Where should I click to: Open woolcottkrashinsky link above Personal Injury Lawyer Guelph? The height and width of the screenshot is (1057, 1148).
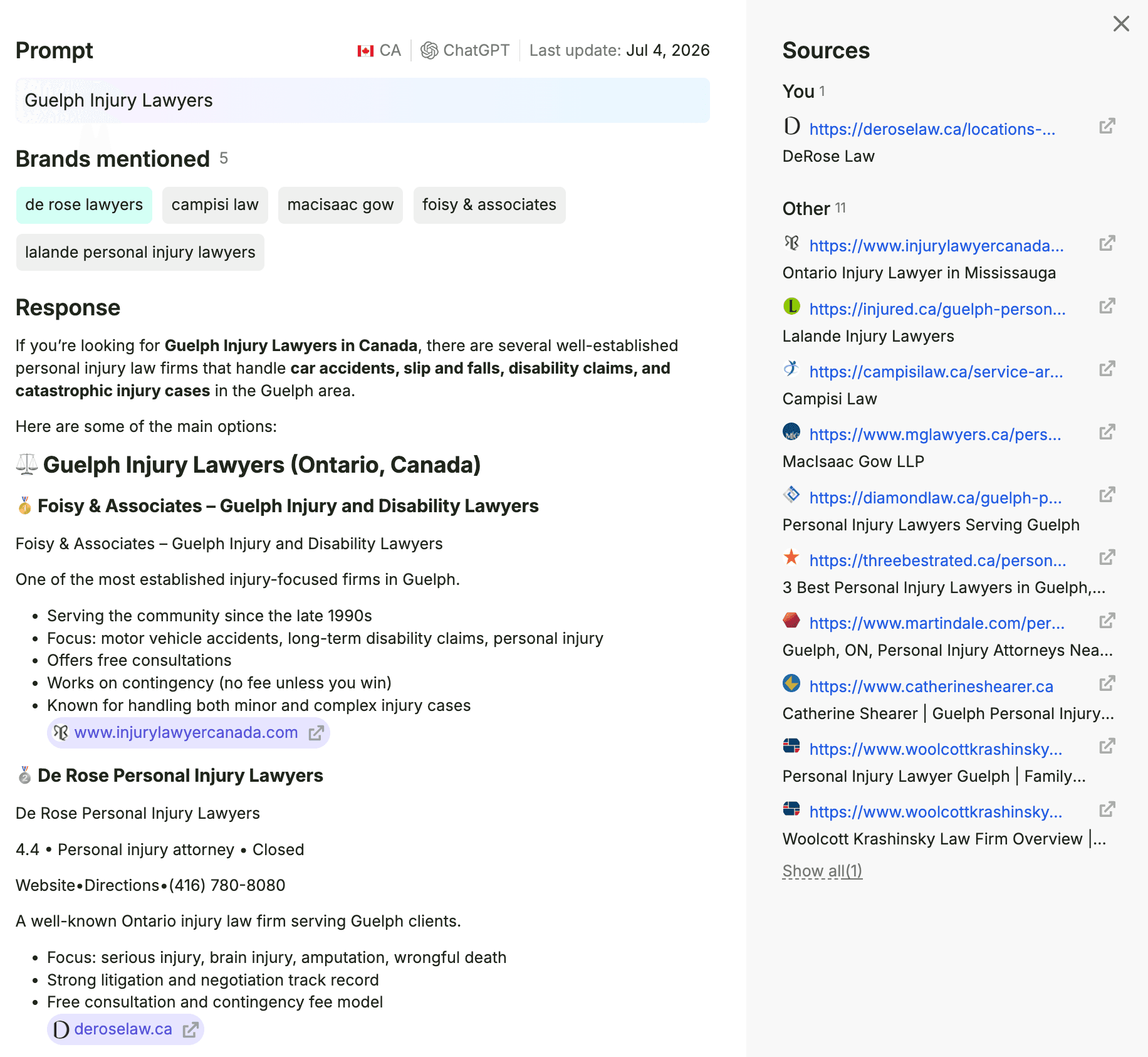(x=936, y=749)
